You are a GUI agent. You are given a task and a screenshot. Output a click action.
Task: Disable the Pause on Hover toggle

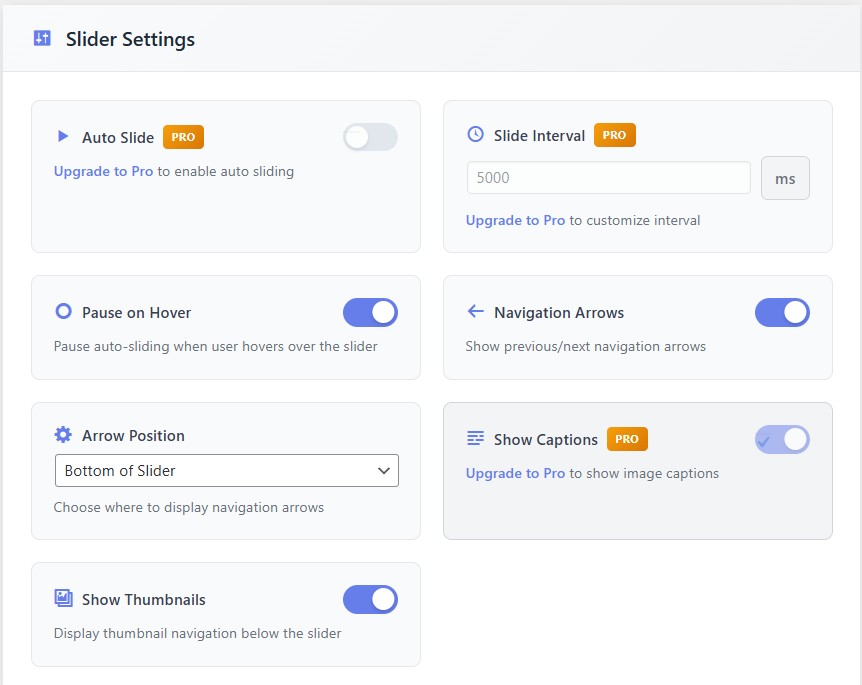click(370, 312)
